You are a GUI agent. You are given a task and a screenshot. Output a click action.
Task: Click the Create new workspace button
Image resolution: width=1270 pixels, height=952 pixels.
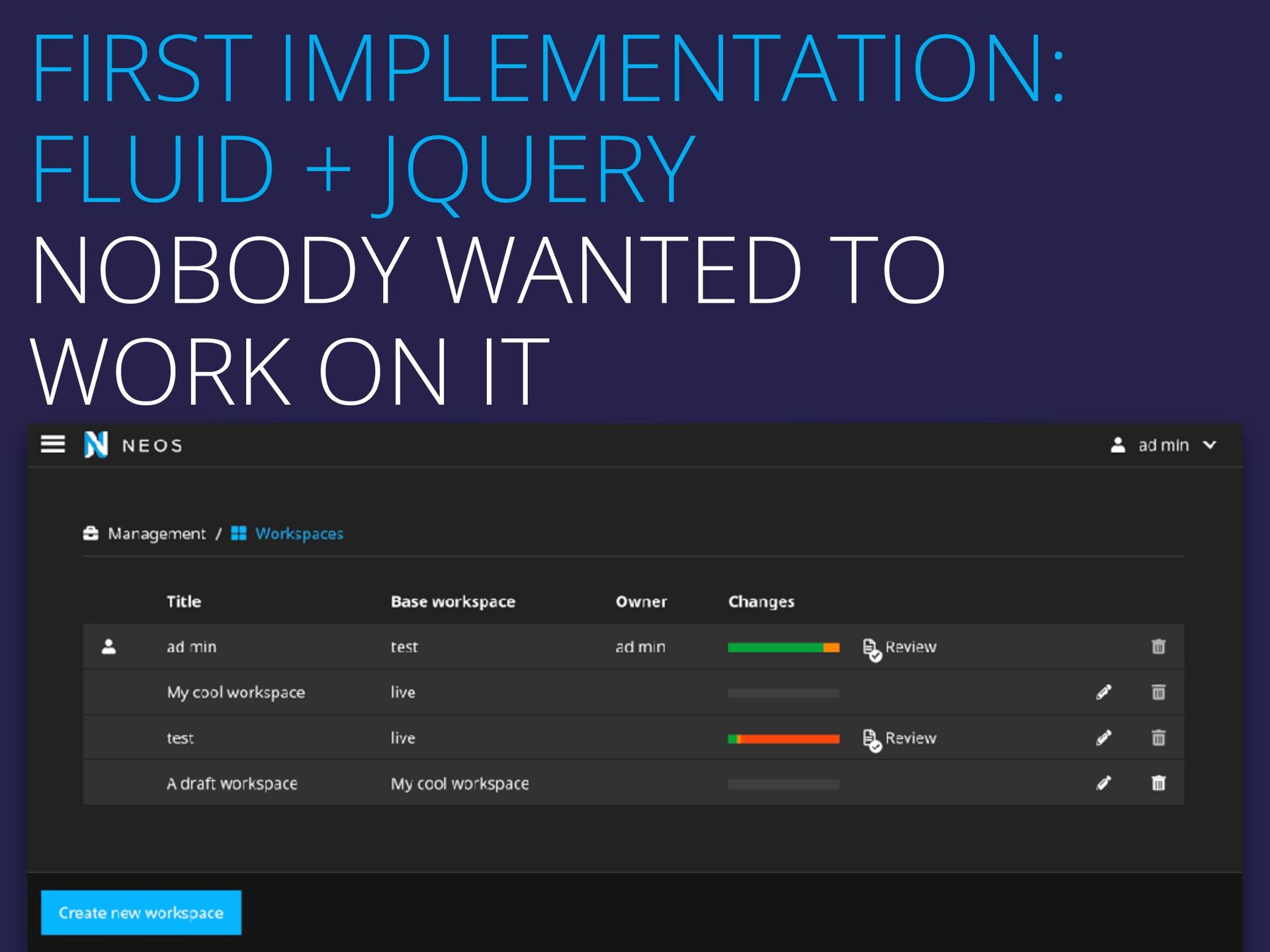click(x=141, y=912)
